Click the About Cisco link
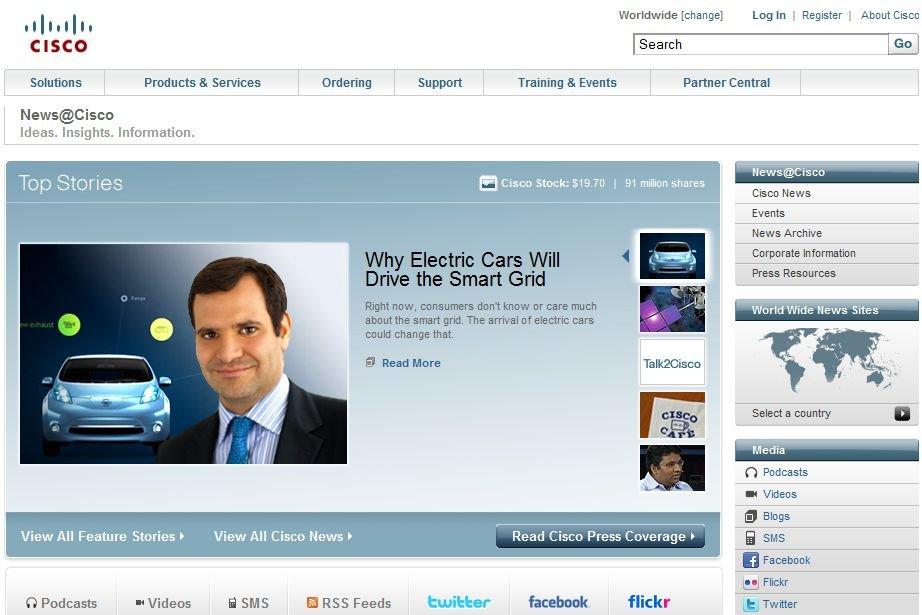 pos(890,15)
